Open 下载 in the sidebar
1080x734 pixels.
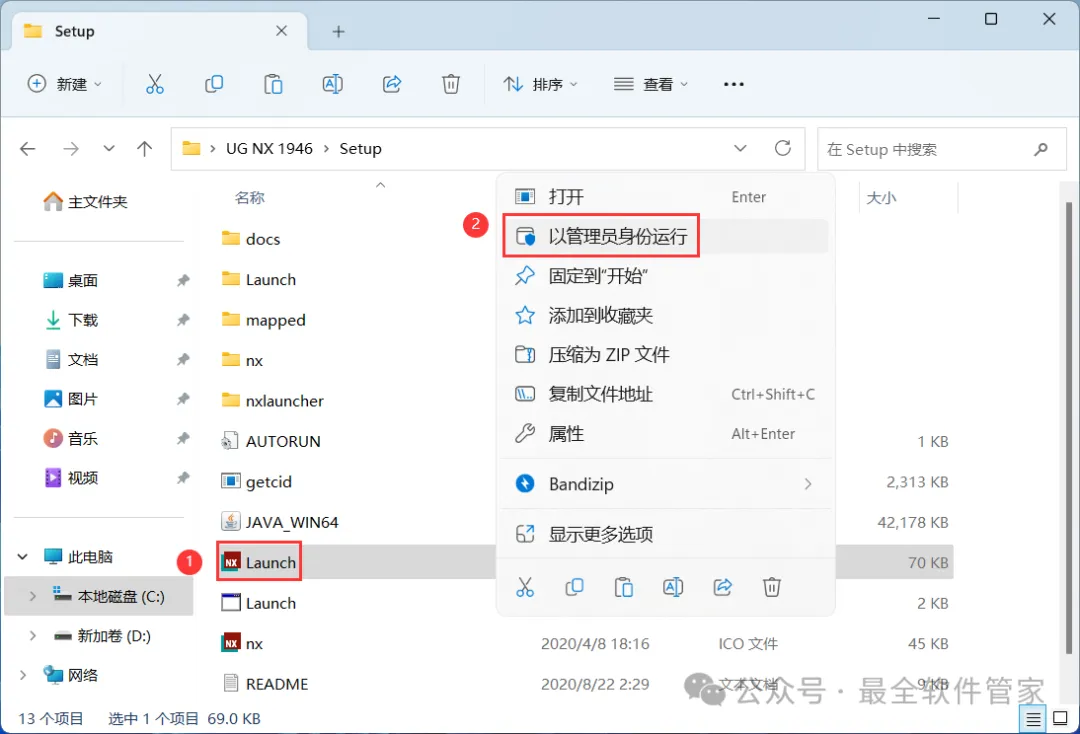(71, 320)
